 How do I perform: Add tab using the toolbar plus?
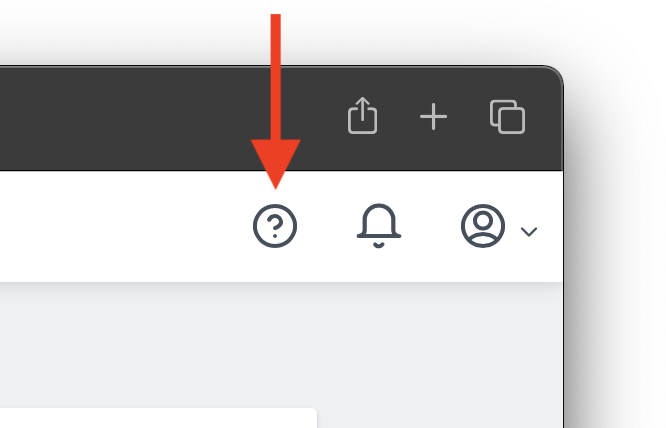tap(433, 116)
